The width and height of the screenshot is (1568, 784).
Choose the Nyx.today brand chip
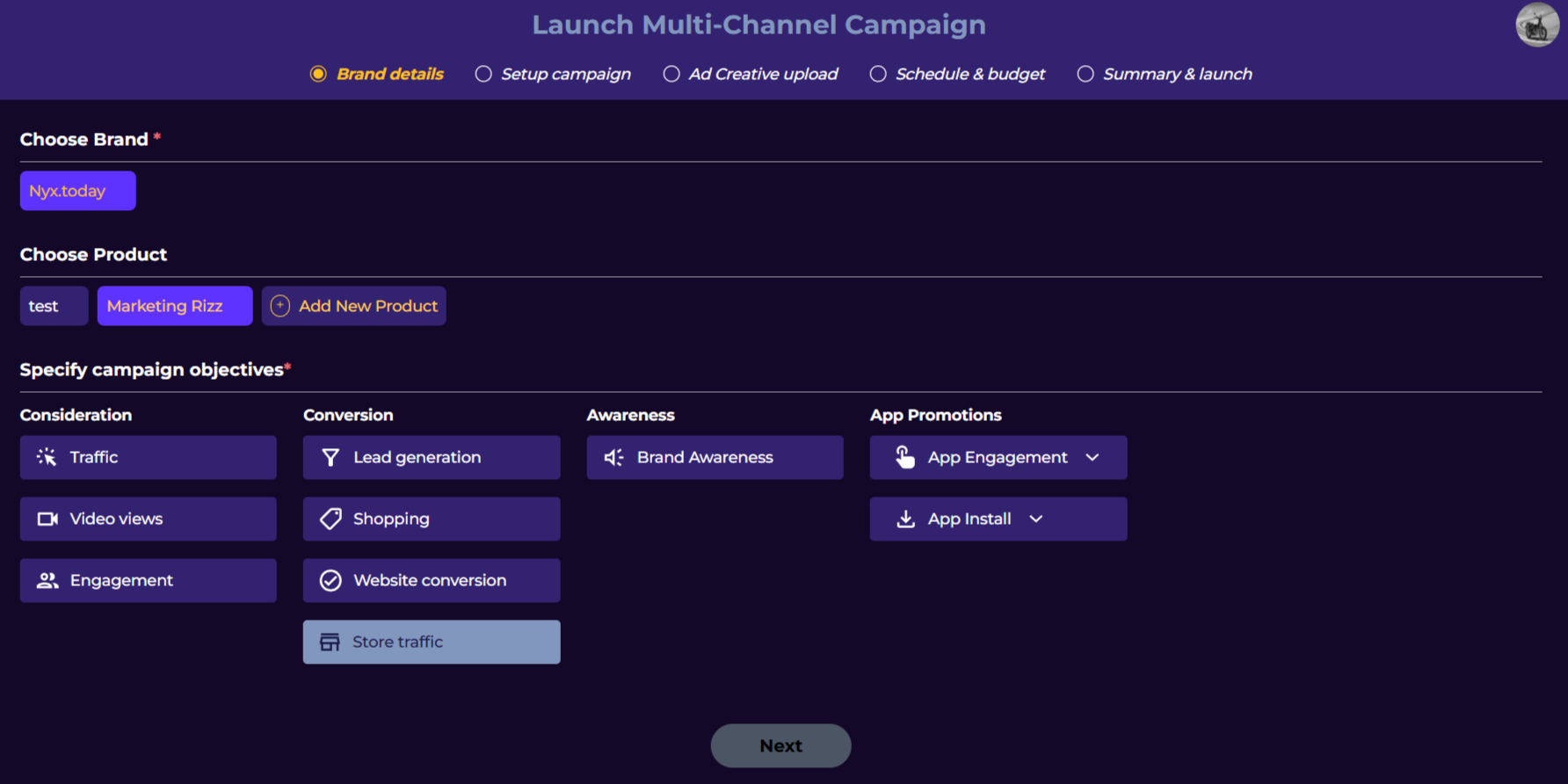pyautogui.click(x=77, y=191)
